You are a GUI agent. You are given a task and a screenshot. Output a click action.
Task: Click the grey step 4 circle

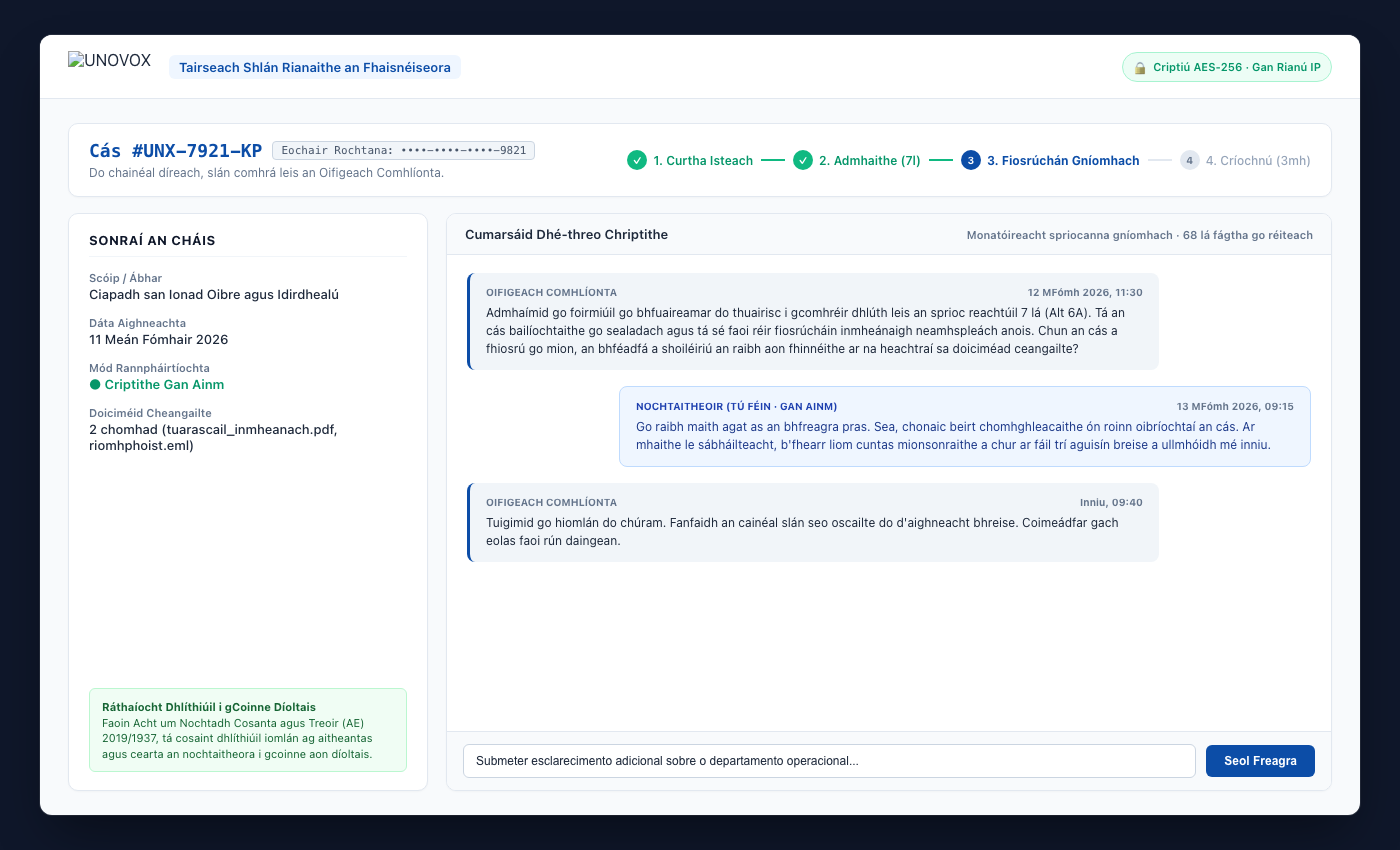1189,160
